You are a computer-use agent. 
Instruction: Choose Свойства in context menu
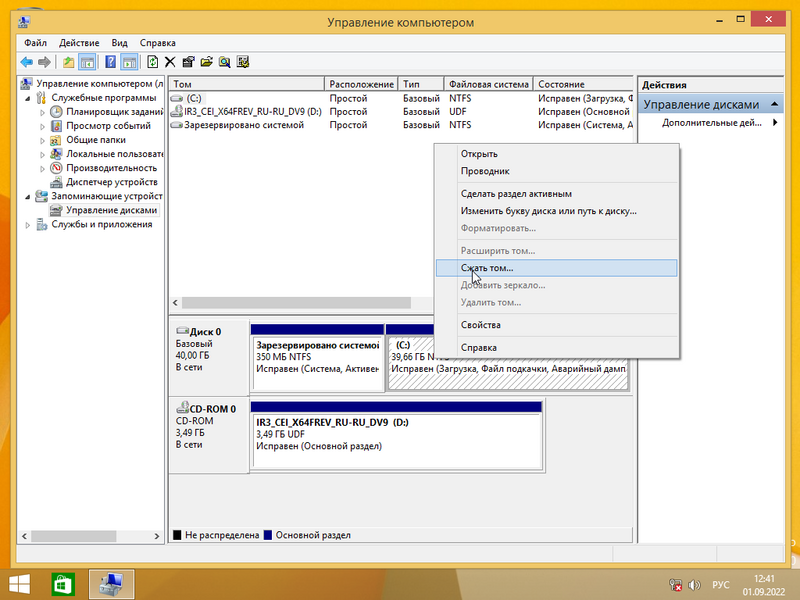tap(557, 325)
